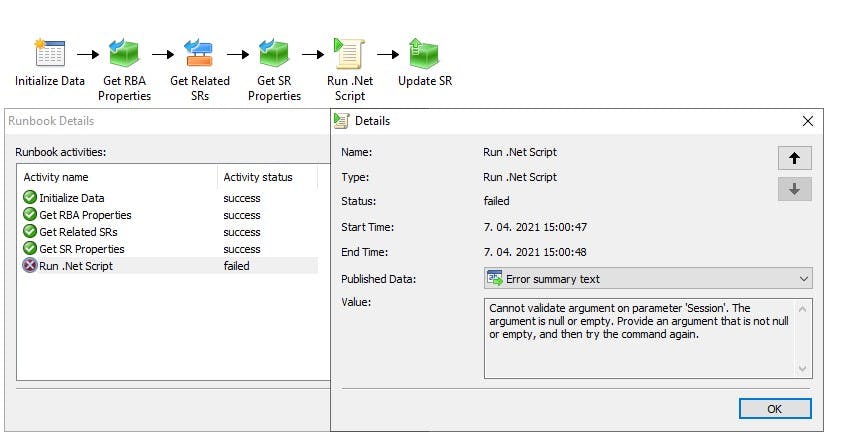Select the Initialize Data row in the list
The image size is (845, 445).
point(168,198)
